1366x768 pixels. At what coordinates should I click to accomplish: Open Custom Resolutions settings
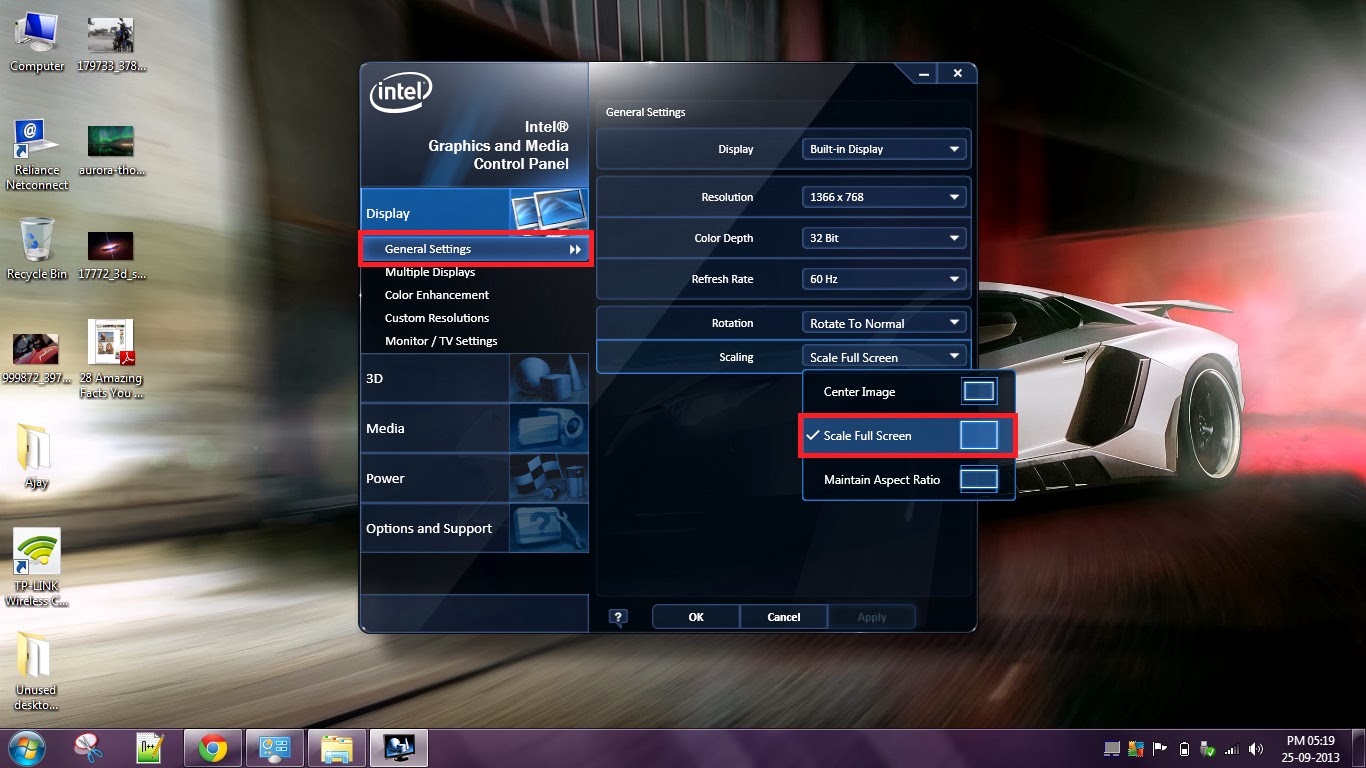click(437, 318)
